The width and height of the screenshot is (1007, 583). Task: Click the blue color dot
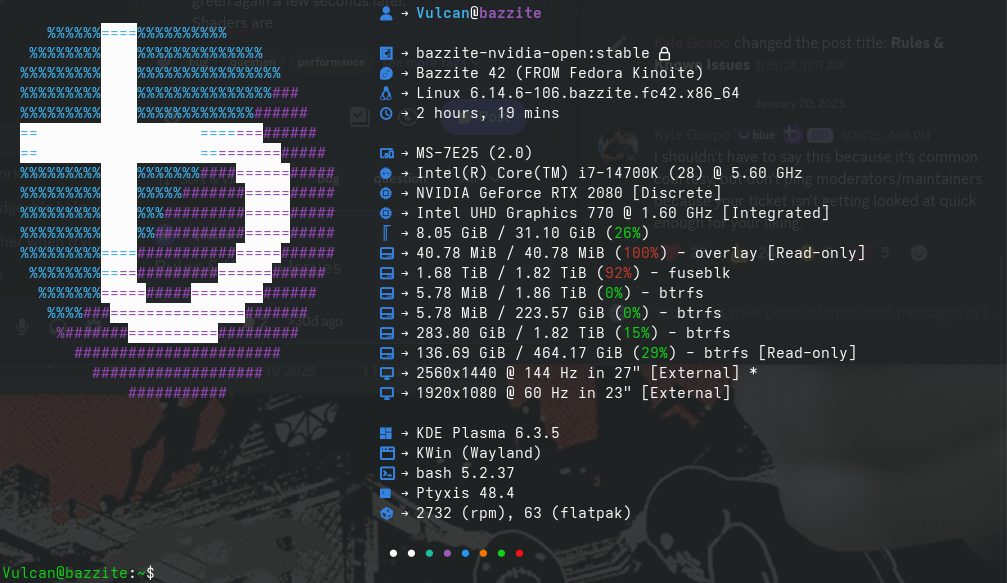pos(465,553)
